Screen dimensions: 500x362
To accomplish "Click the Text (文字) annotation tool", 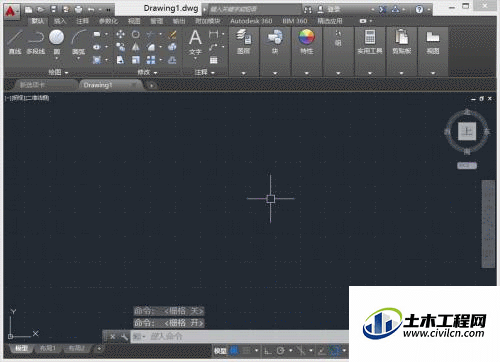I will pos(195,41).
